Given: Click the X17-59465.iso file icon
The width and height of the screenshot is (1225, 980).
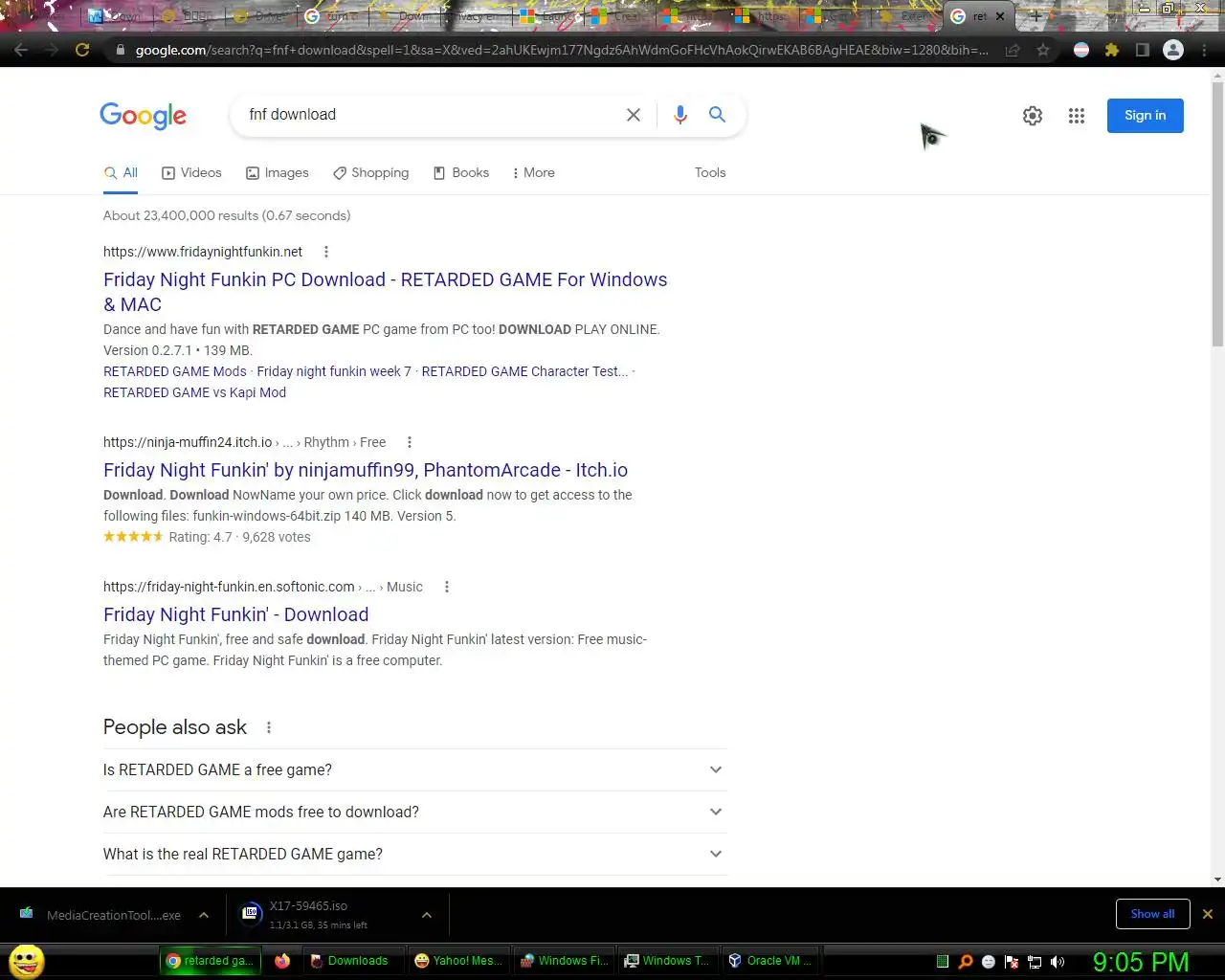Looking at the screenshot, I should click(x=251, y=914).
